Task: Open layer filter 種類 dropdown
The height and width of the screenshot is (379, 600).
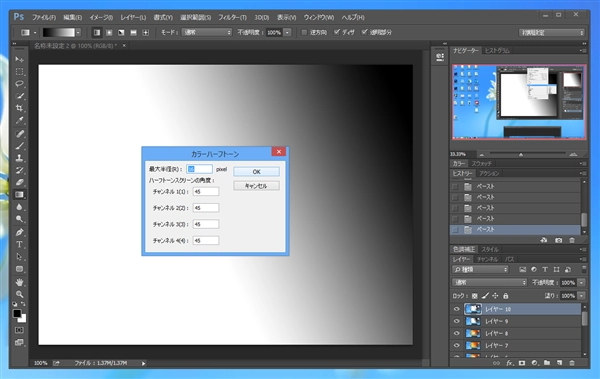Action: coord(480,270)
